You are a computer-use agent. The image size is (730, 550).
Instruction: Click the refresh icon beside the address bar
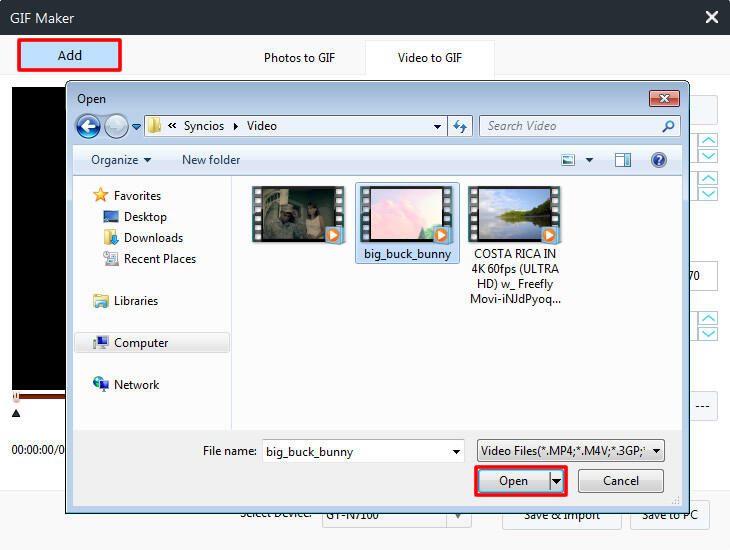click(461, 127)
